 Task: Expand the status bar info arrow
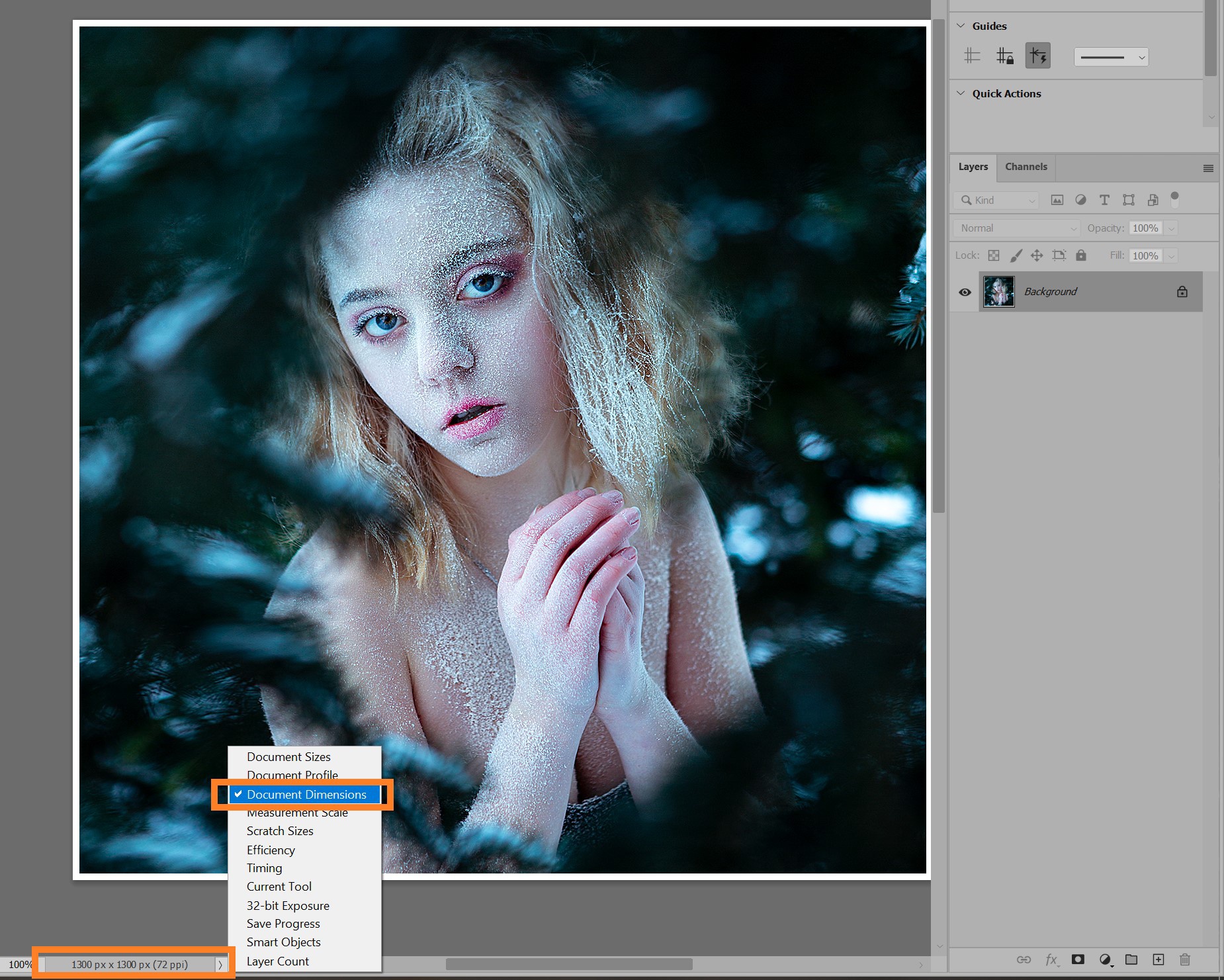(220, 965)
